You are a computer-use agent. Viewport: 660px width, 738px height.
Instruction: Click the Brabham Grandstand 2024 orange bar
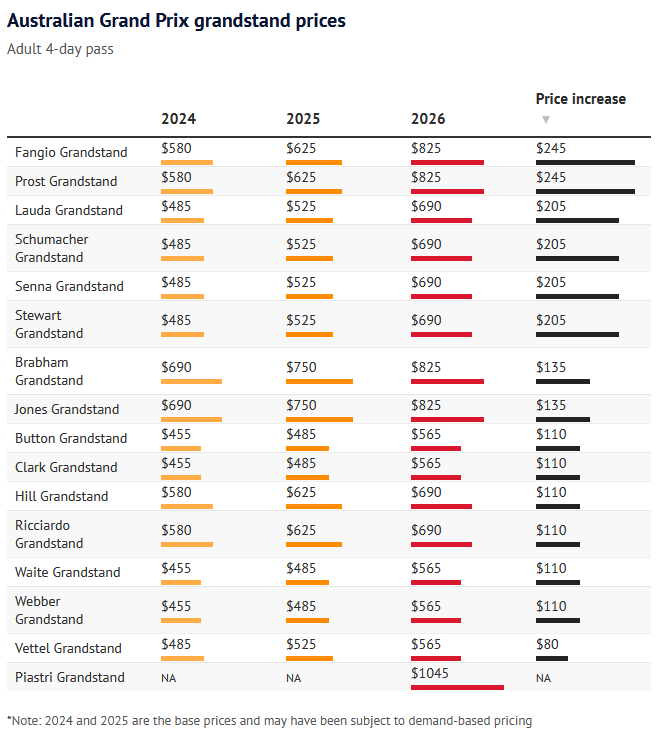[x=191, y=381]
